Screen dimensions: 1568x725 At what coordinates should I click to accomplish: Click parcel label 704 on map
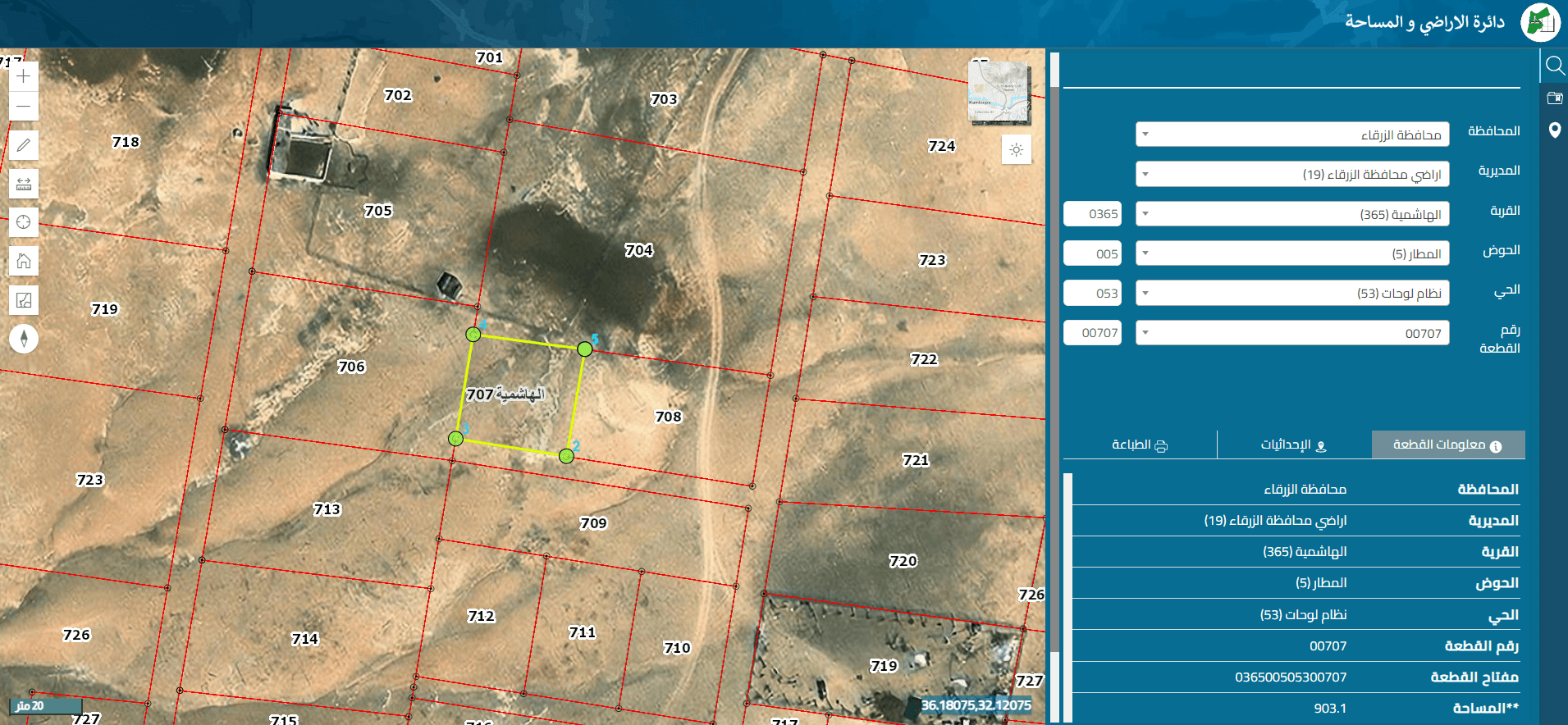click(639, 250)
